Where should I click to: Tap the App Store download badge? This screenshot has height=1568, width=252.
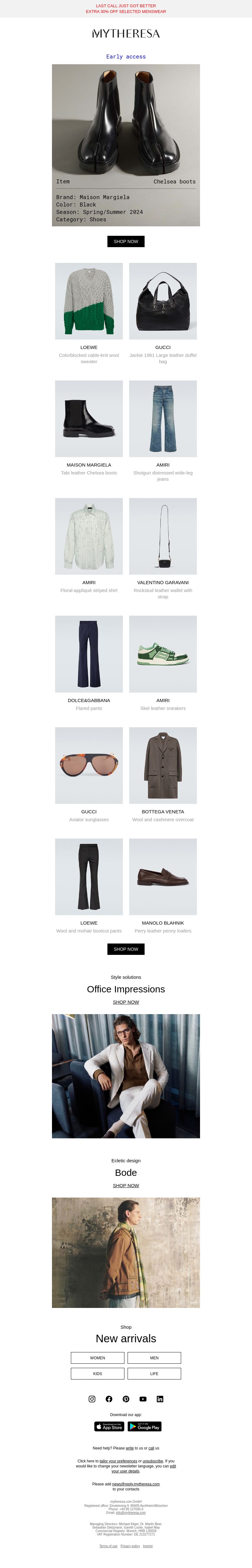click(x=110, y=1426)
